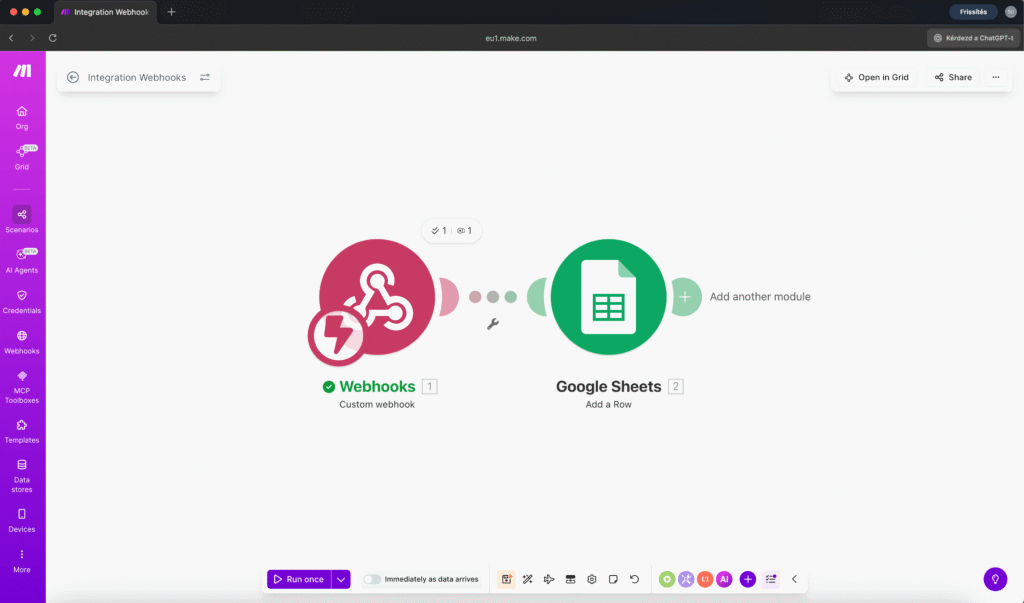Open the scenario in Grid view
The image size is (1024, 603).
876,77
